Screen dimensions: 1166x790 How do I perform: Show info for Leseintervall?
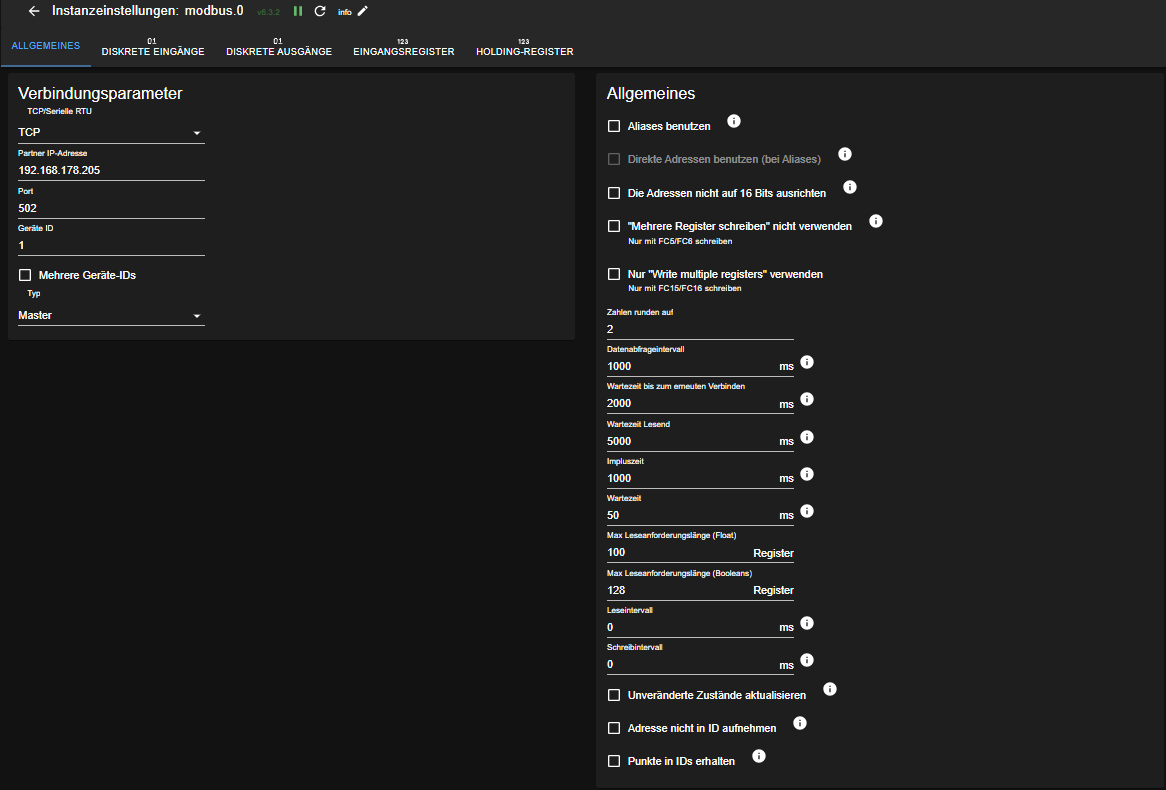coord(807,623)
